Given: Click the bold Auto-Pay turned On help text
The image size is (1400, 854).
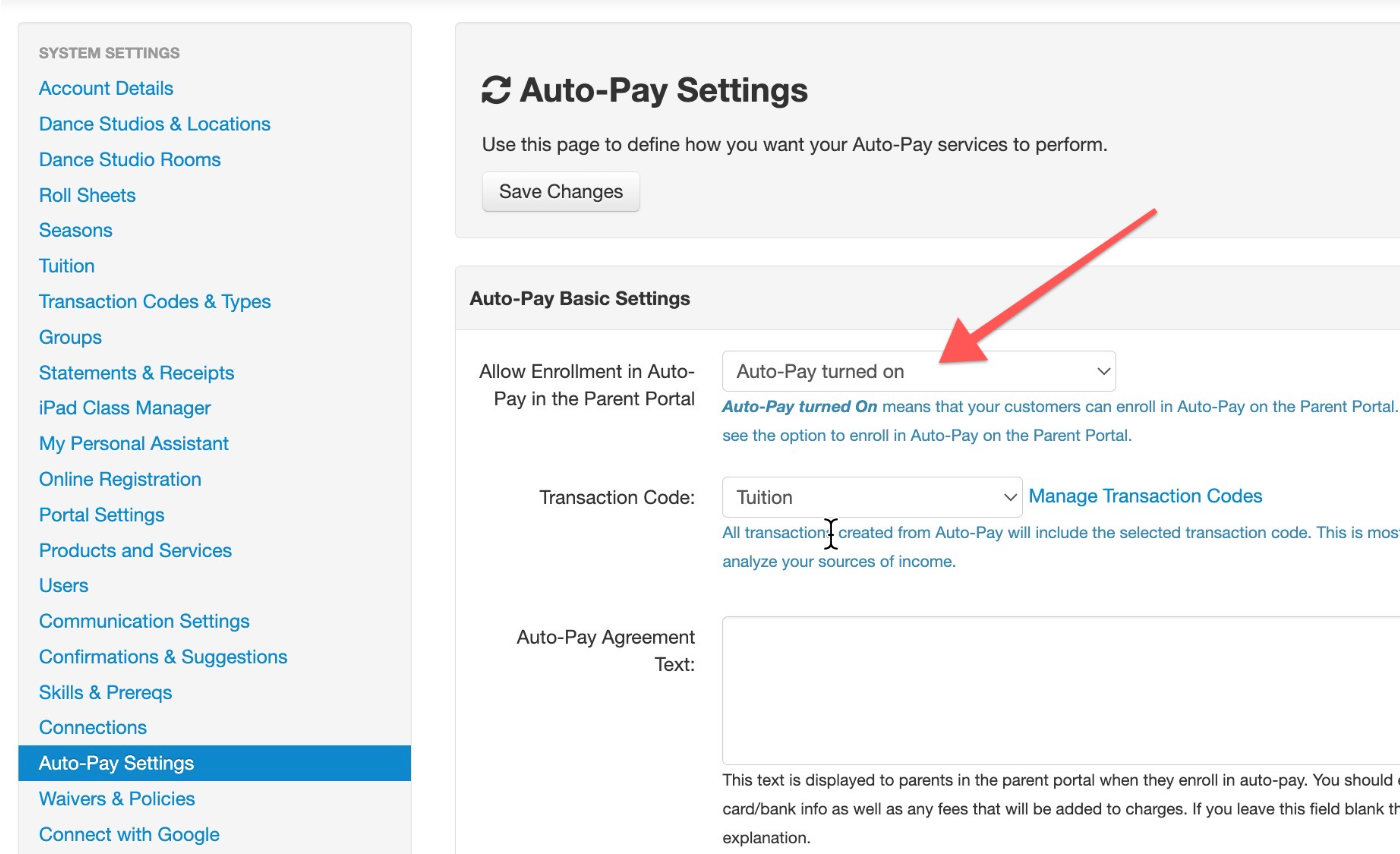Looking at the screenshot, I should coord(800,407).
